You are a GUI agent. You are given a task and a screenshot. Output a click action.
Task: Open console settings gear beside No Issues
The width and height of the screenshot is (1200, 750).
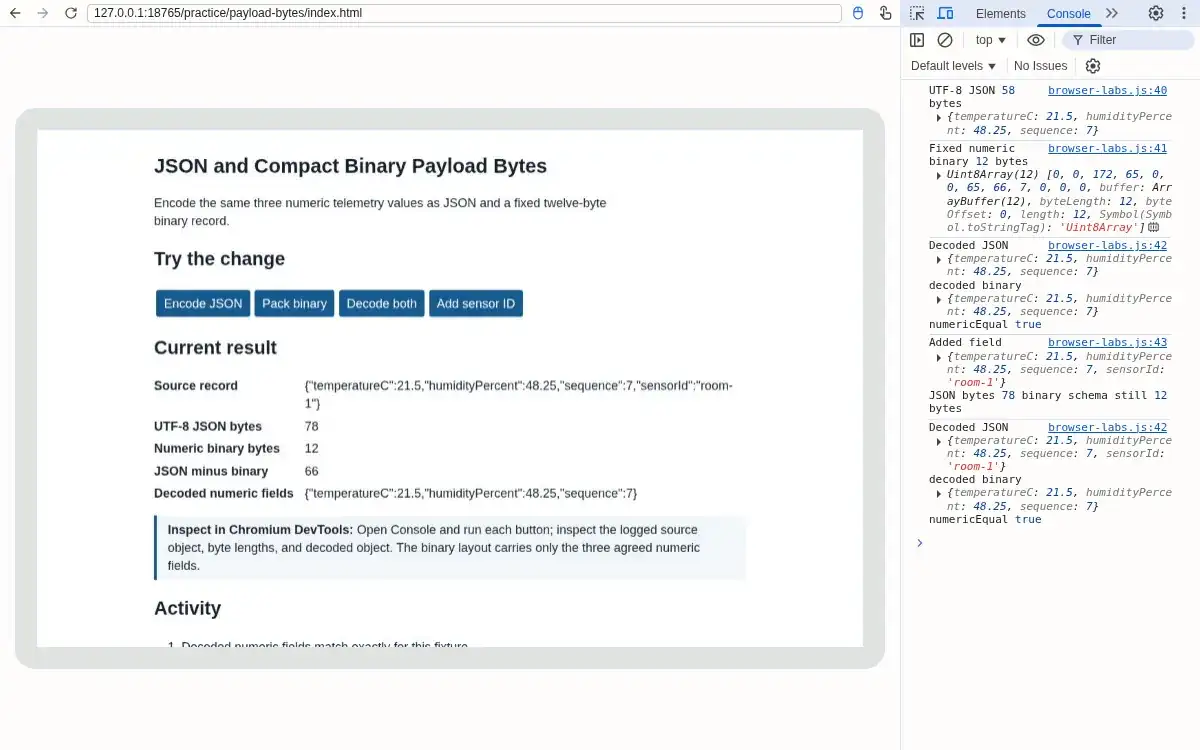(x=1093, y=66)
